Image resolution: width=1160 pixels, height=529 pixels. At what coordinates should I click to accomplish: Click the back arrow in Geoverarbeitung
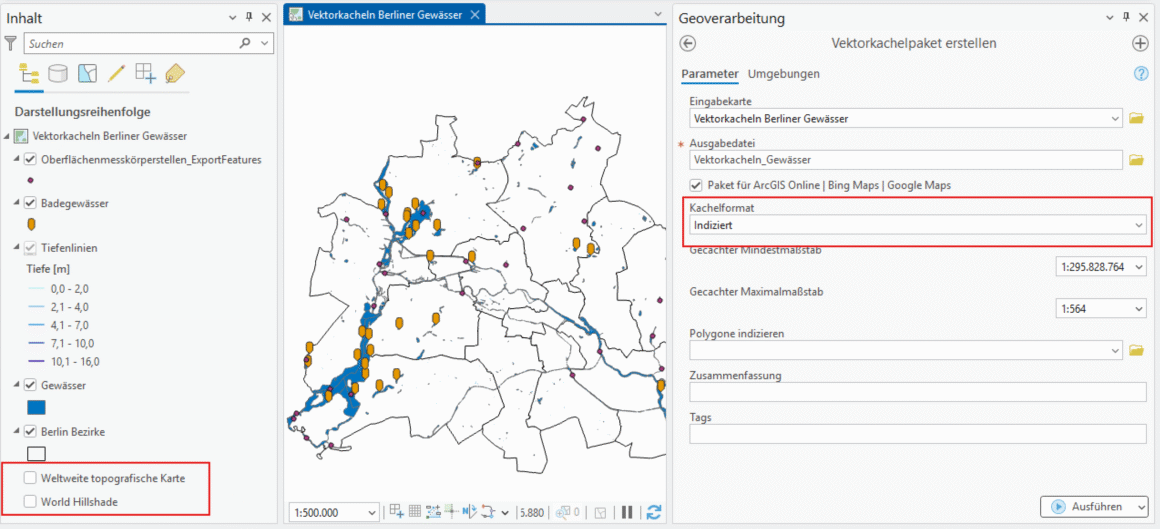[x=687, y=43]
